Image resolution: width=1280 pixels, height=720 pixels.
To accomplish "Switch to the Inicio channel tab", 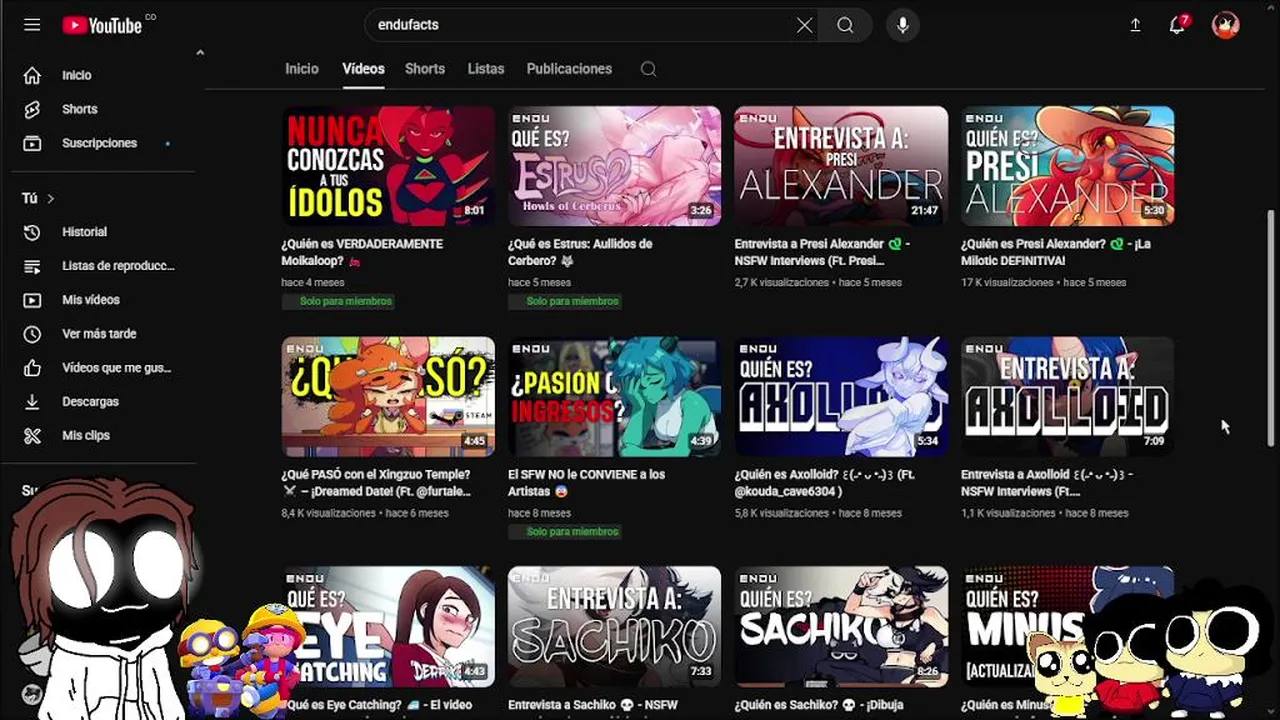I will [x=301, y=69].
